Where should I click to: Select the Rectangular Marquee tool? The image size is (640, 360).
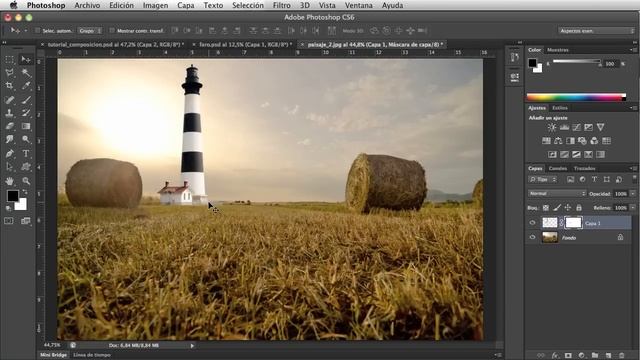(9, 60)
